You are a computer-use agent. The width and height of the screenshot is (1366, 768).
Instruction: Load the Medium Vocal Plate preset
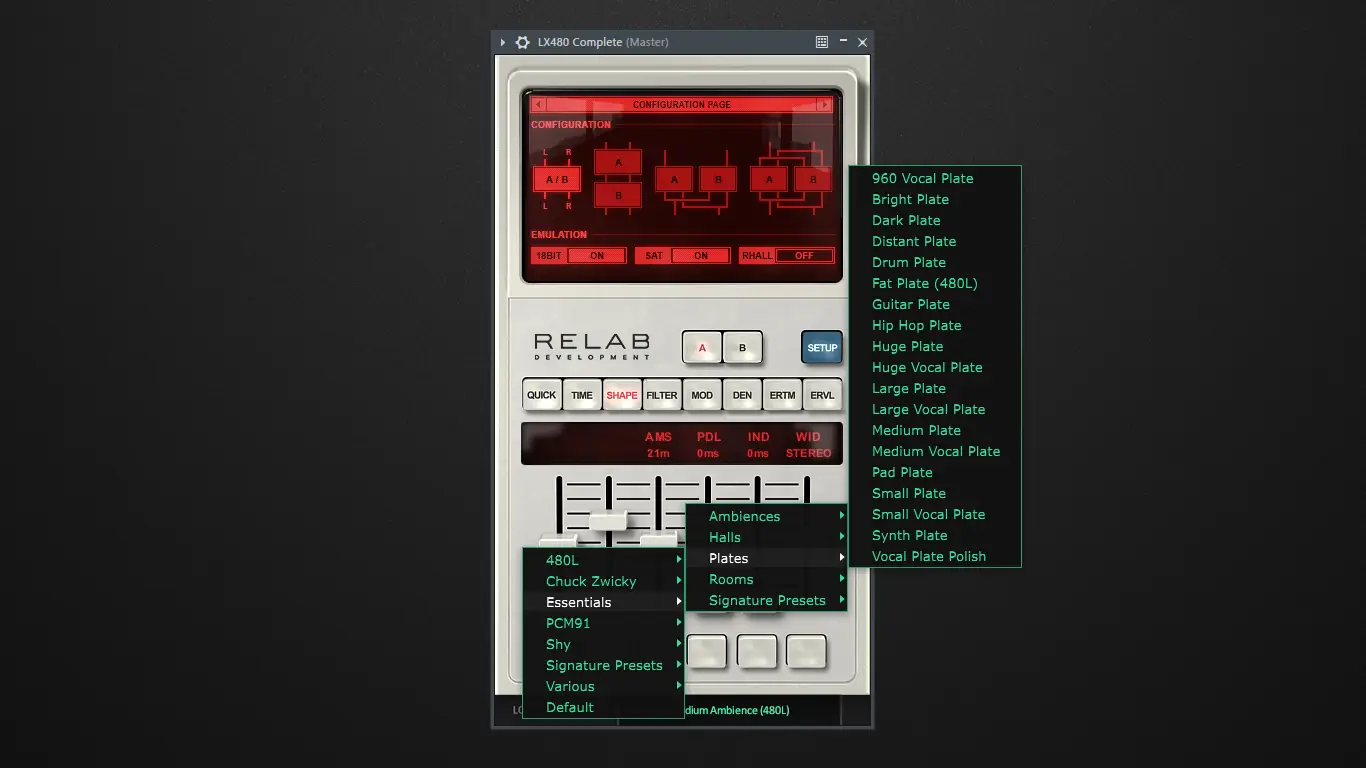pyautogui.click(x=935, y=451)
